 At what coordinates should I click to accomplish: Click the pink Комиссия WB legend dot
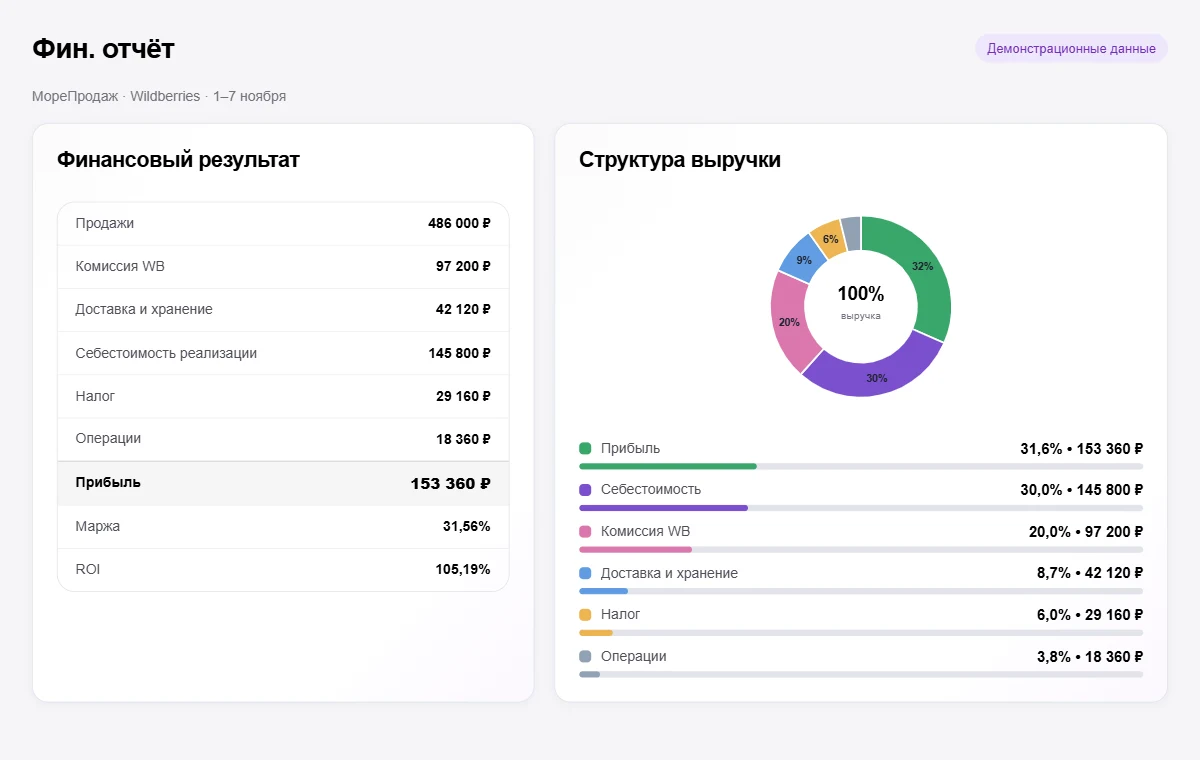tap(585, 532)
